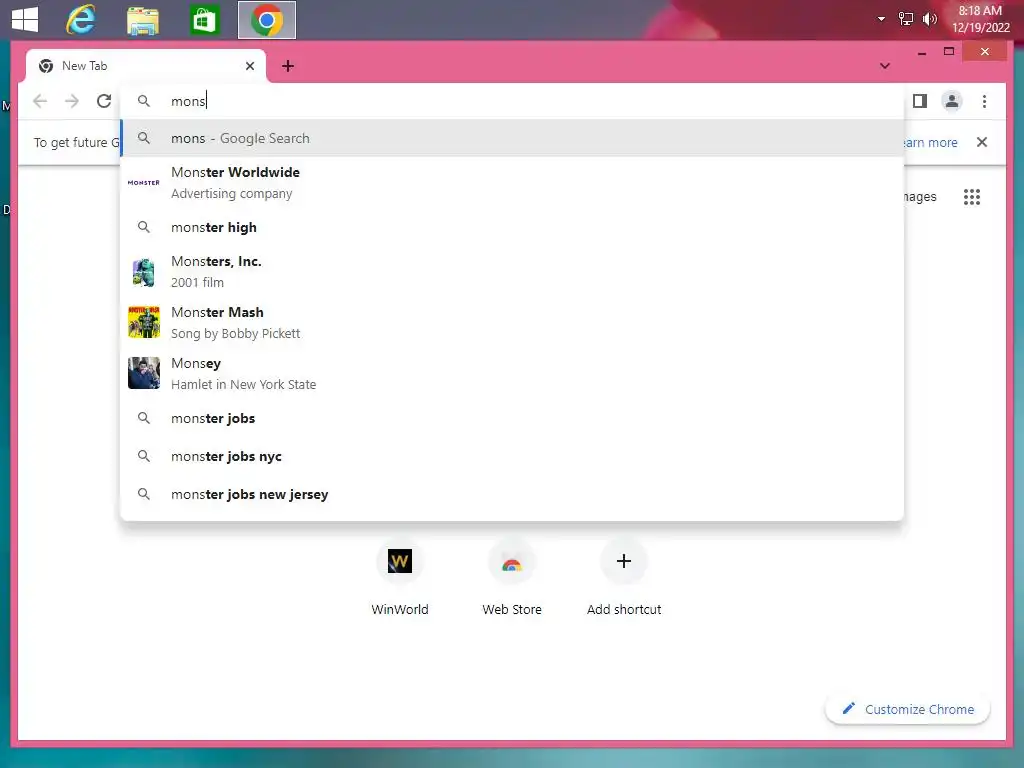Launch Internet Explorer from taskbar

point(81,20)
